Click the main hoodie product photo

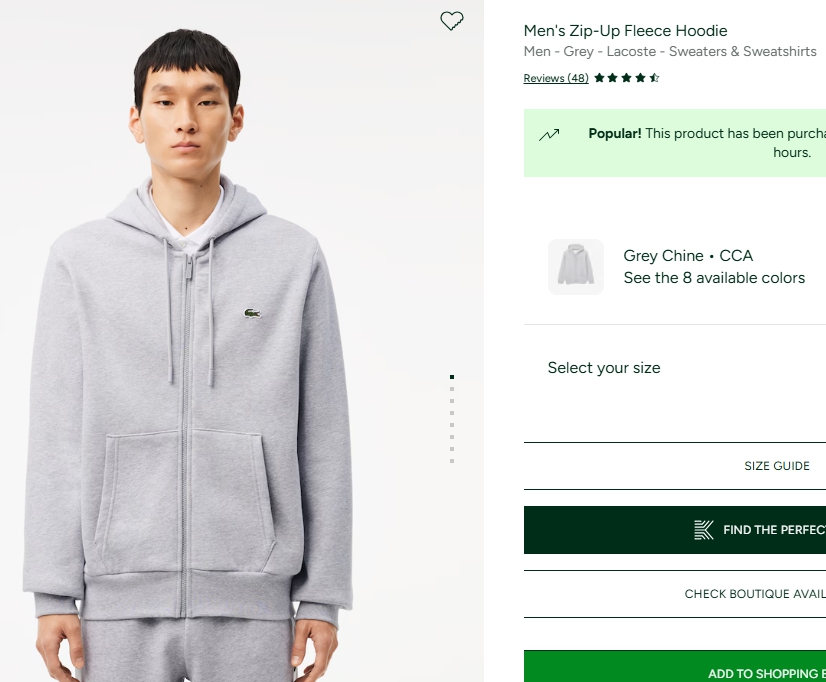click(200, 400)
